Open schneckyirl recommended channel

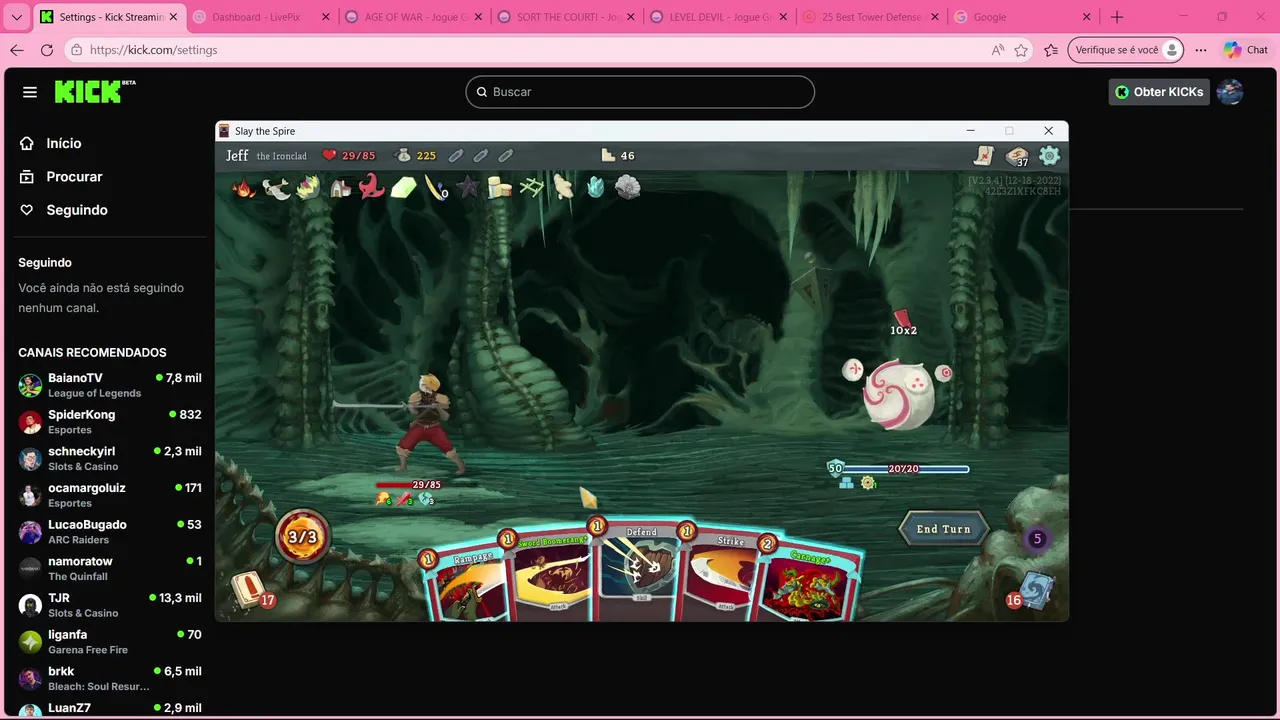pos(110,458)
